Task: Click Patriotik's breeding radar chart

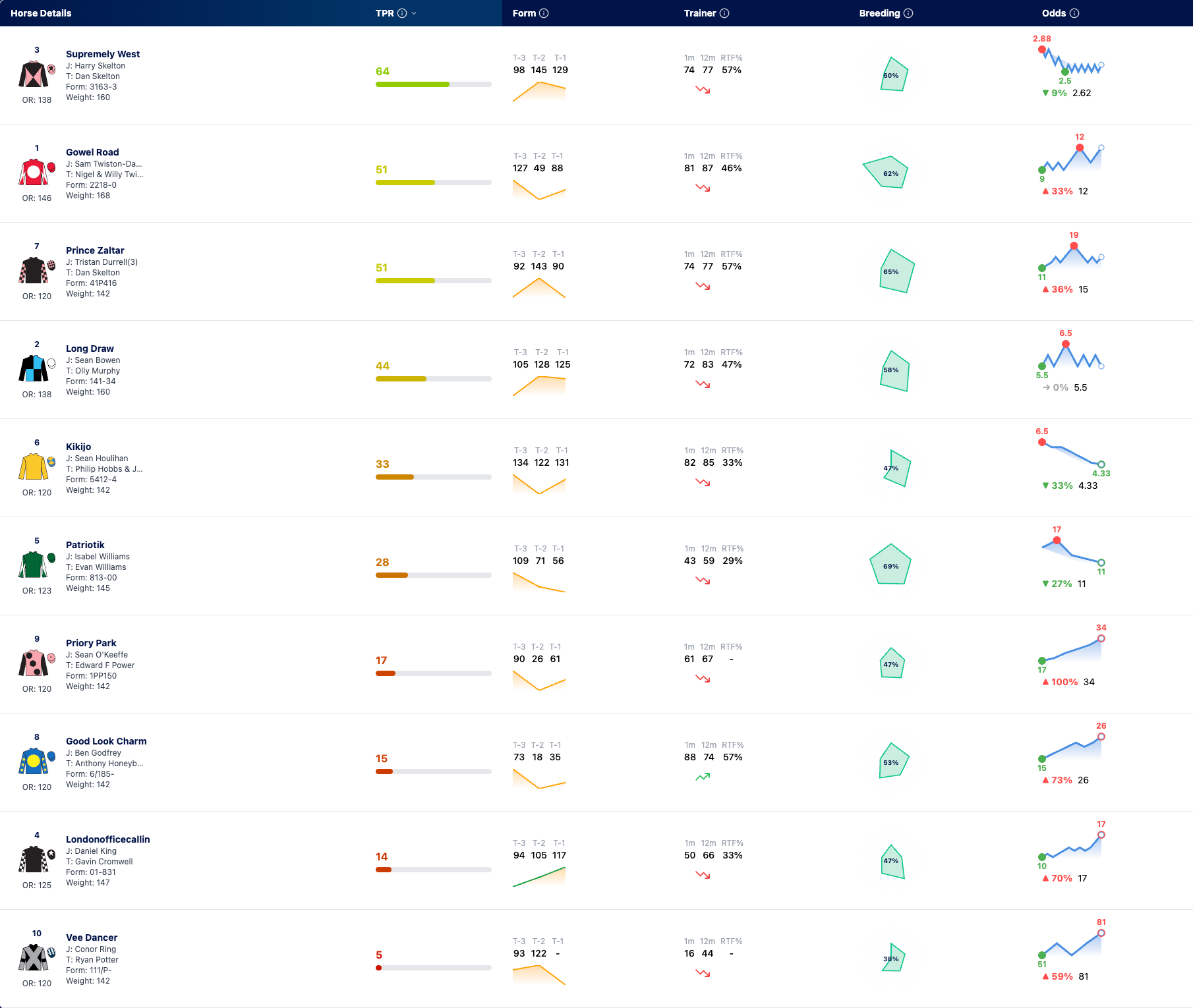Action: tap(890, 565)
